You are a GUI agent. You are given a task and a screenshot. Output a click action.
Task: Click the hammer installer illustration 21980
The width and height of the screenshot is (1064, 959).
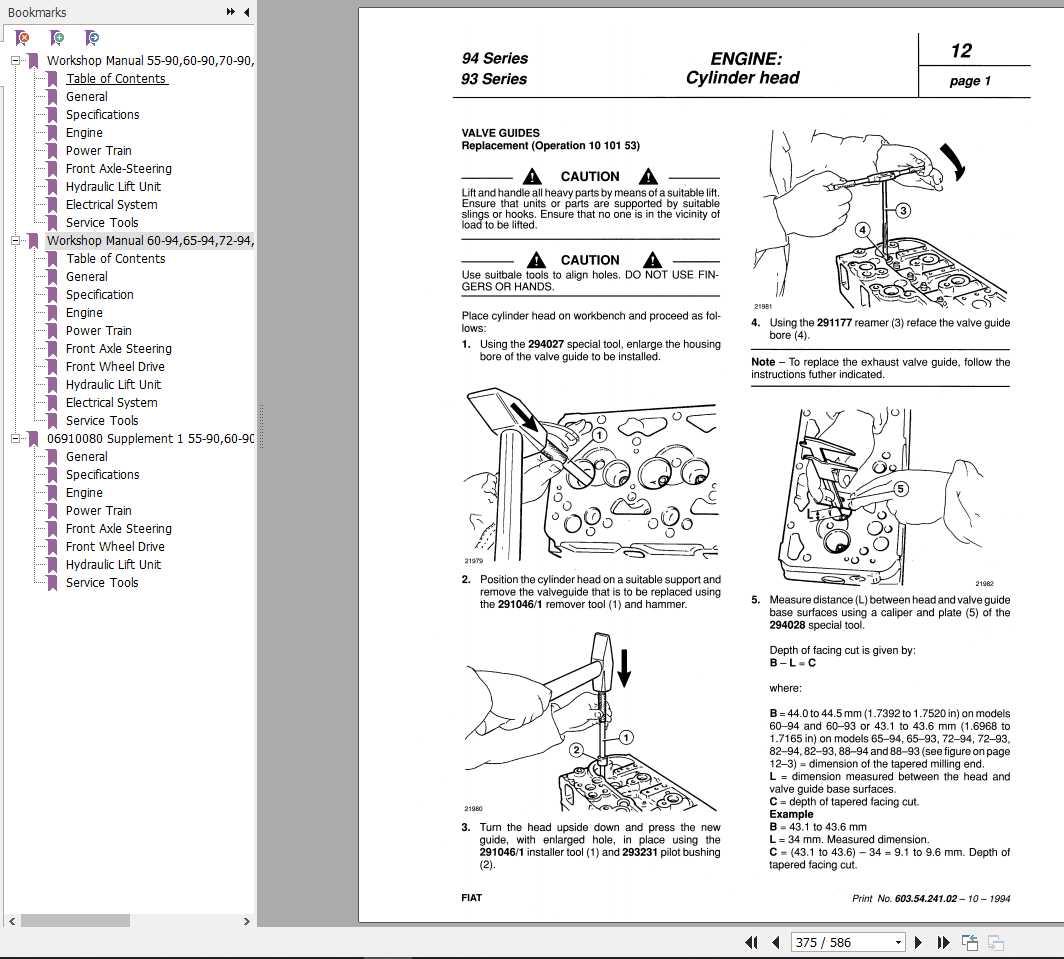pos(590,722)
